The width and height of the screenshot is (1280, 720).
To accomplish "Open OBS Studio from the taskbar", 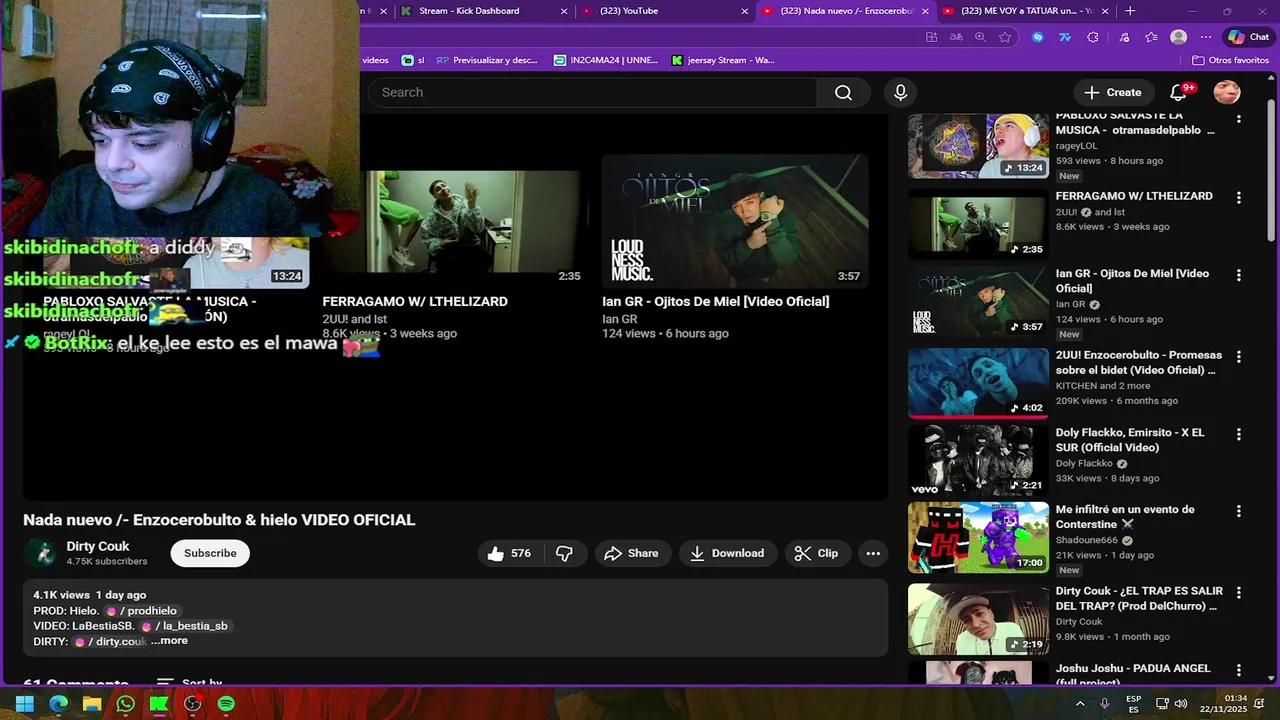I will click(x=192, y=704).
